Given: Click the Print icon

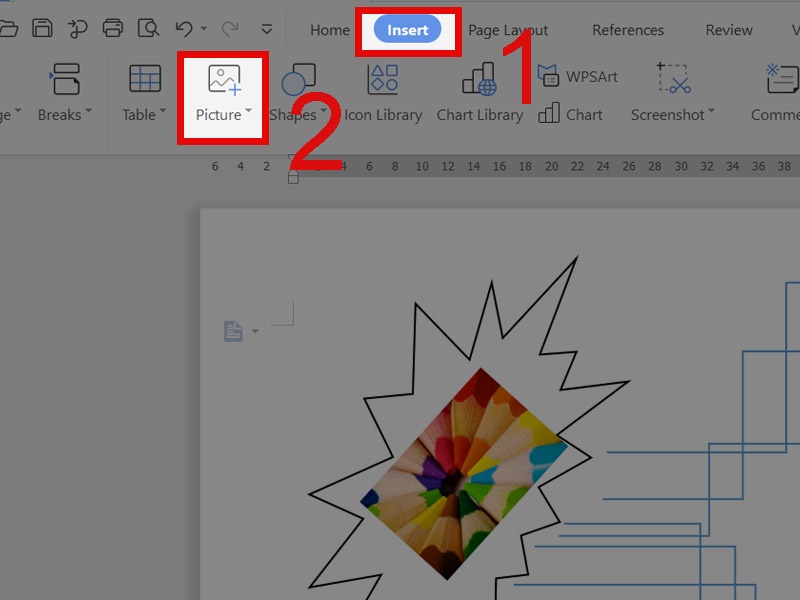Looking at the screenshot, I should pyautogui.click(x=113, y=29).
